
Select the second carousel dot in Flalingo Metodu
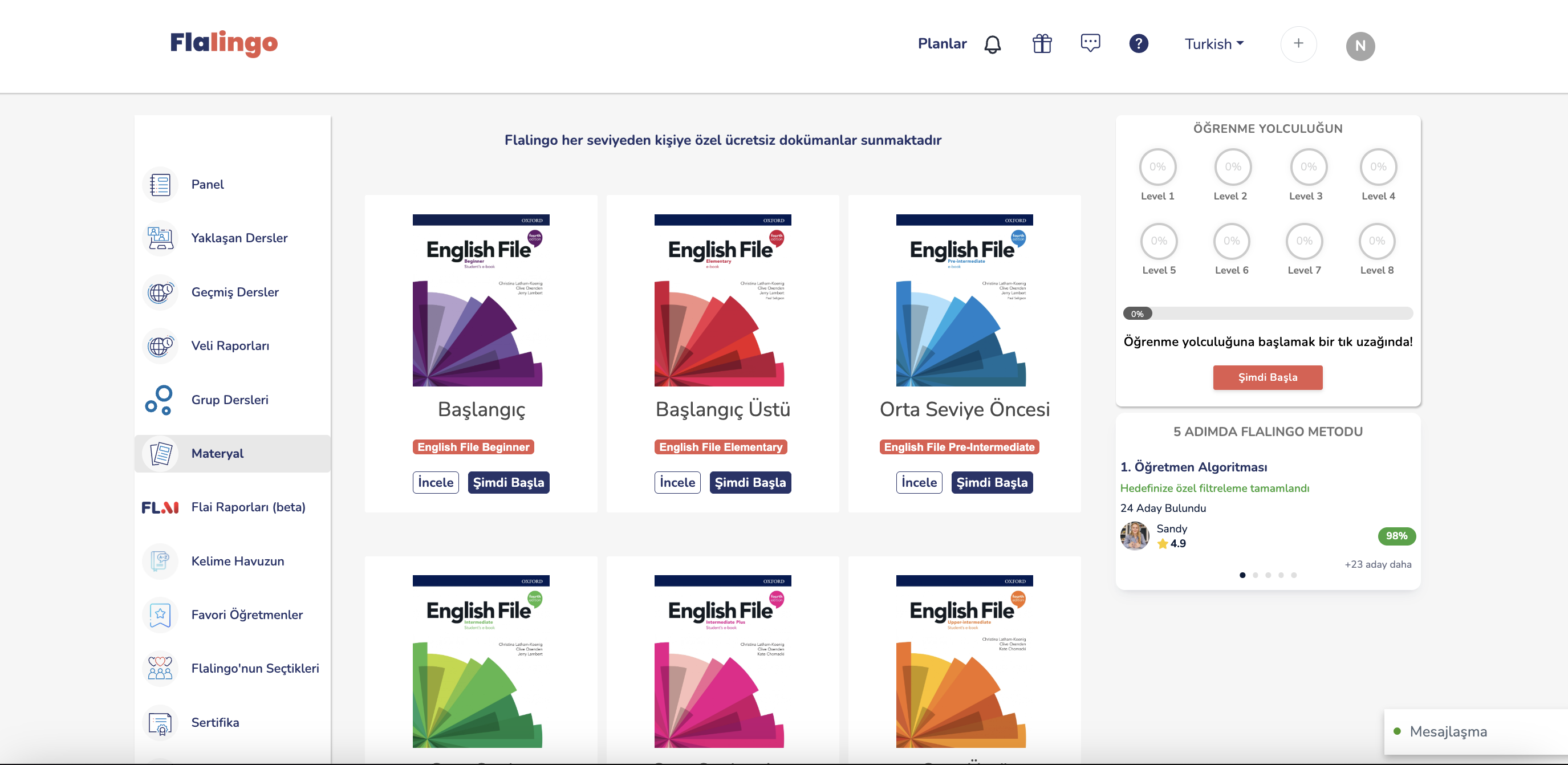pos(1254,575)
